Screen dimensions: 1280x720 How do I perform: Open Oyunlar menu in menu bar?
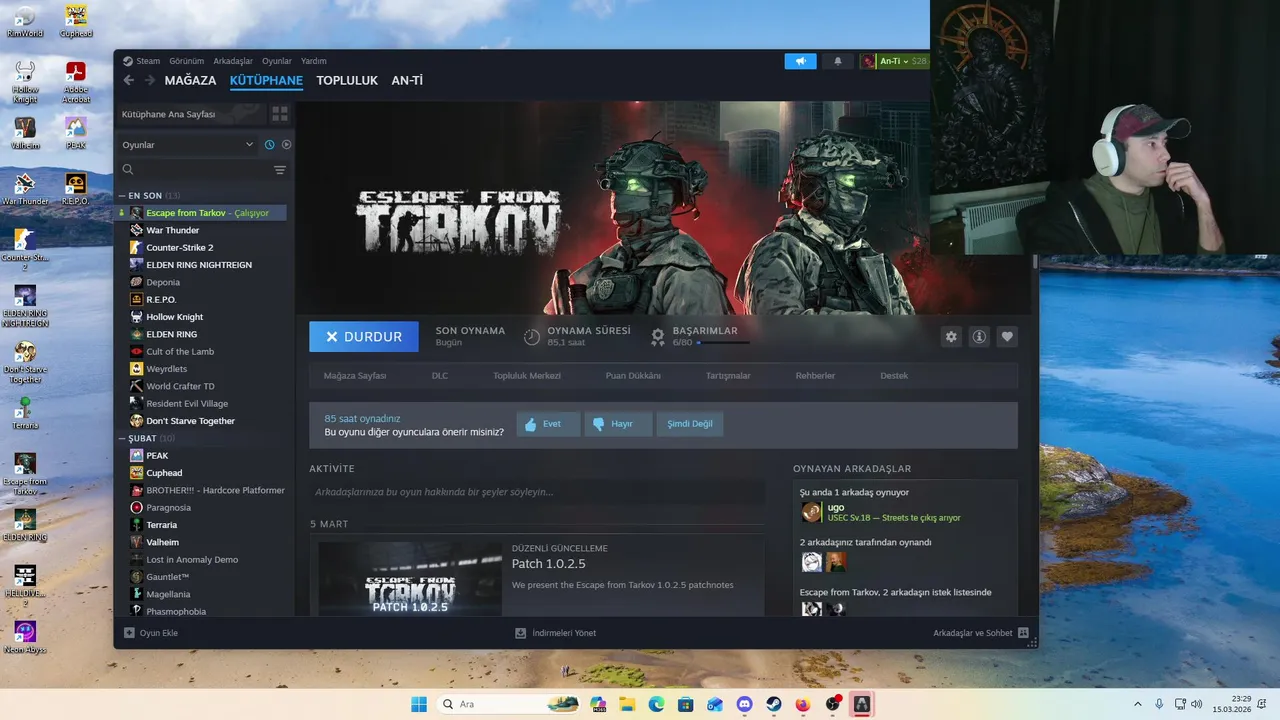(x=277, y=61)
